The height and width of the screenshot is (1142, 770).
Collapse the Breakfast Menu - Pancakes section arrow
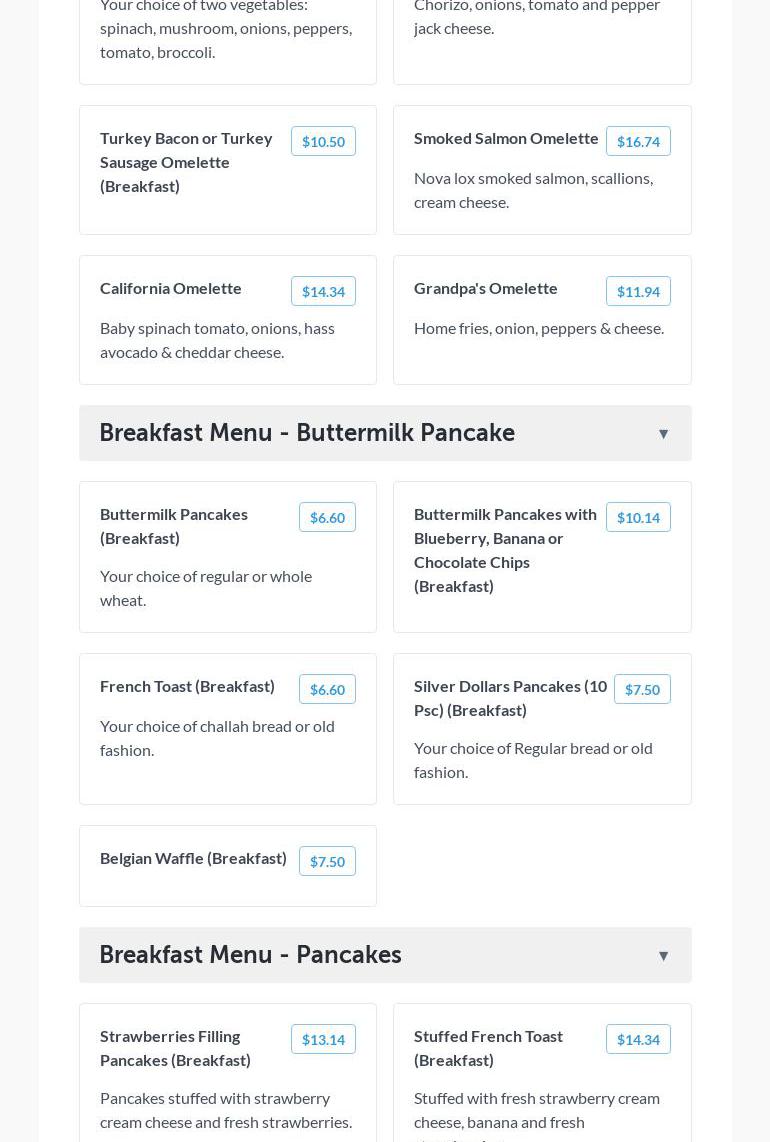click(x=663, y=956)
